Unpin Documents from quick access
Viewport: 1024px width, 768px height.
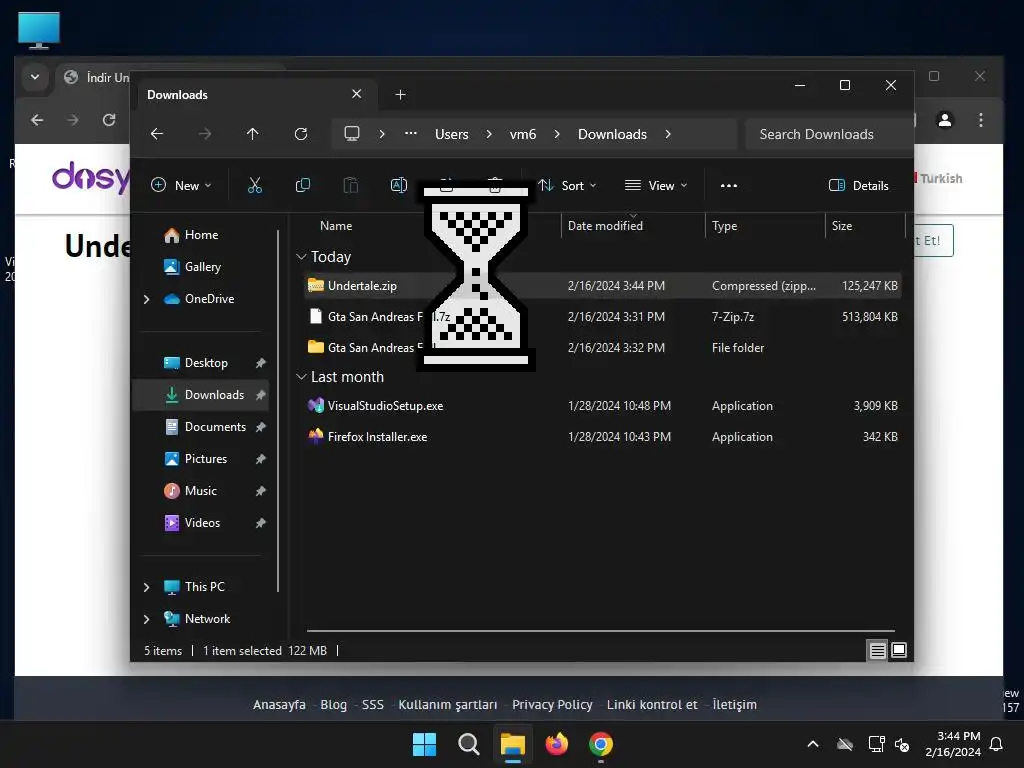(x=261, y=427)
